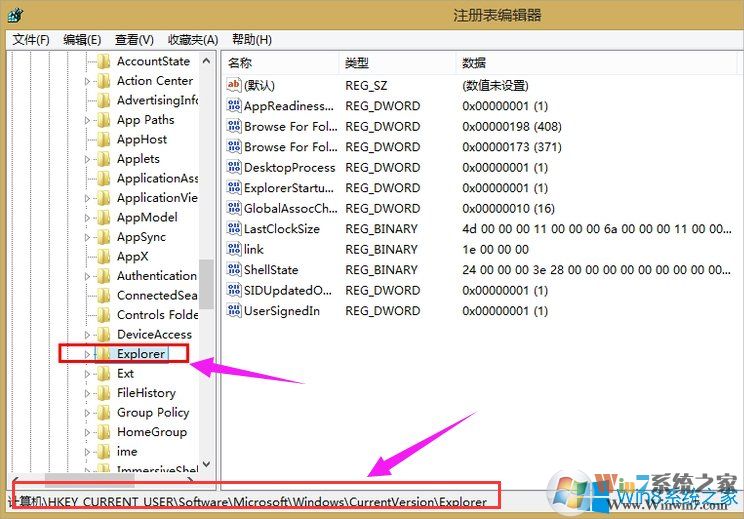Viewport: 744px width, 519px height.
Task: Expand the AppModel tree node
Action: point(87,218)
